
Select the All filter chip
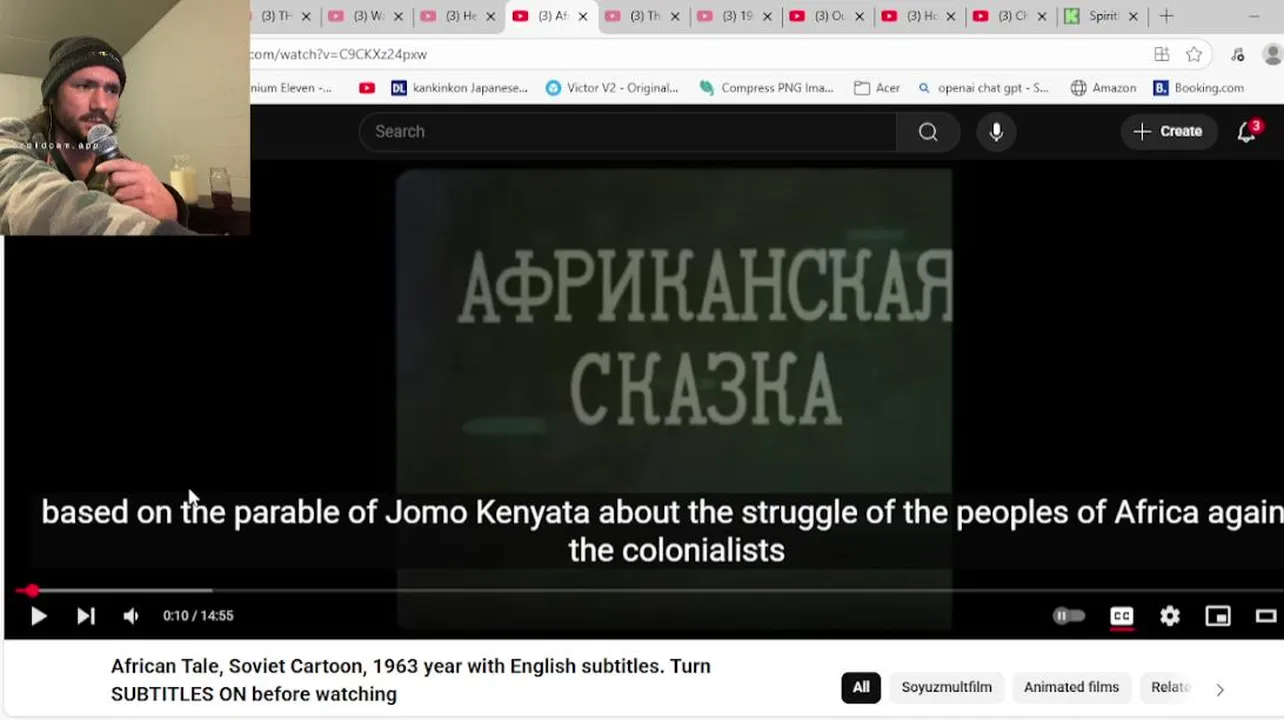[861, 687]
